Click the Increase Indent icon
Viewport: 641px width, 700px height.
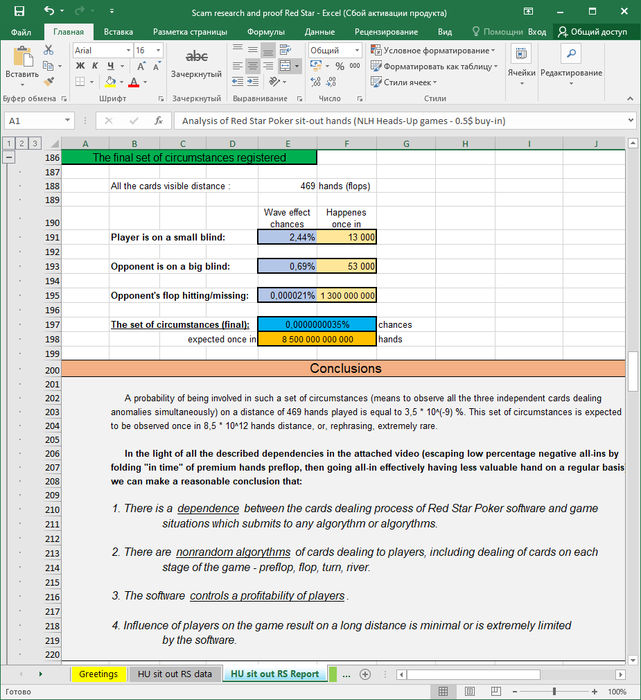253,81
